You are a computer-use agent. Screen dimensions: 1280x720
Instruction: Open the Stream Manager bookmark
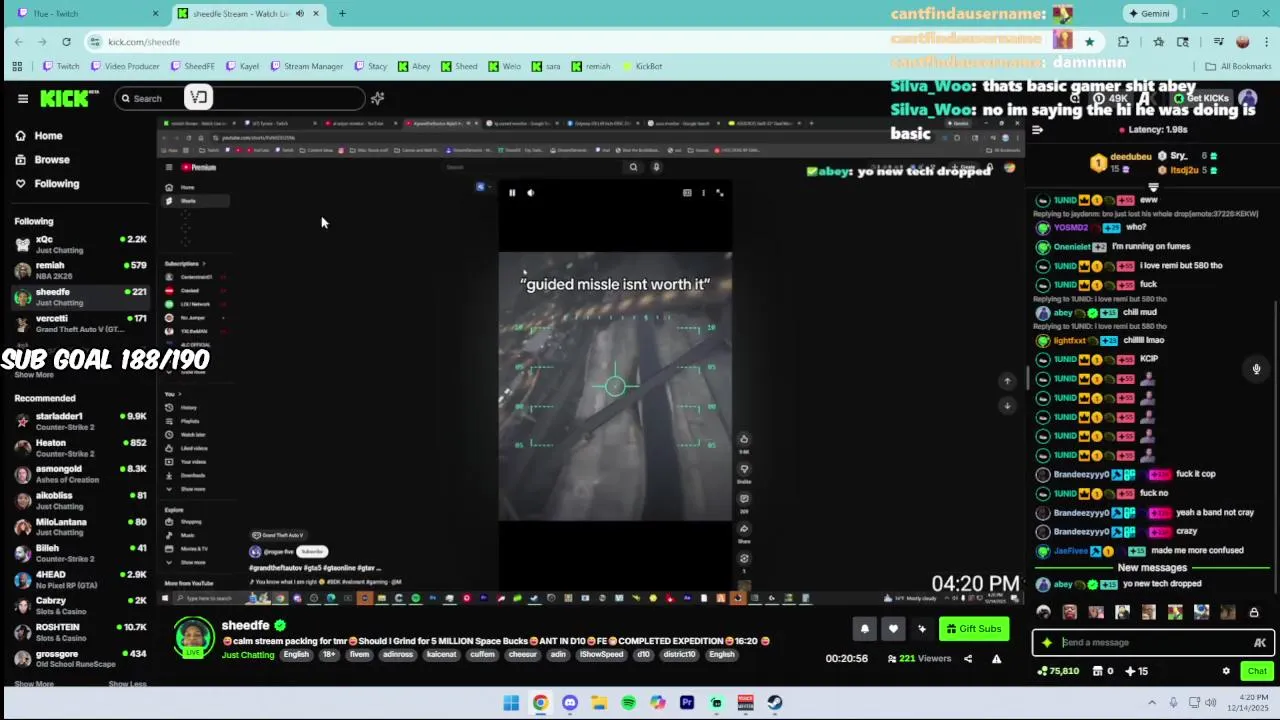coord(306,66)
